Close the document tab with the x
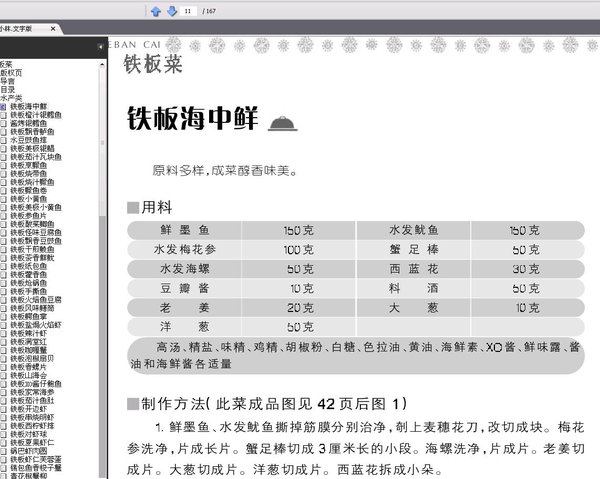This screenshot has height=479, width=600. click(x=53, y=29)
